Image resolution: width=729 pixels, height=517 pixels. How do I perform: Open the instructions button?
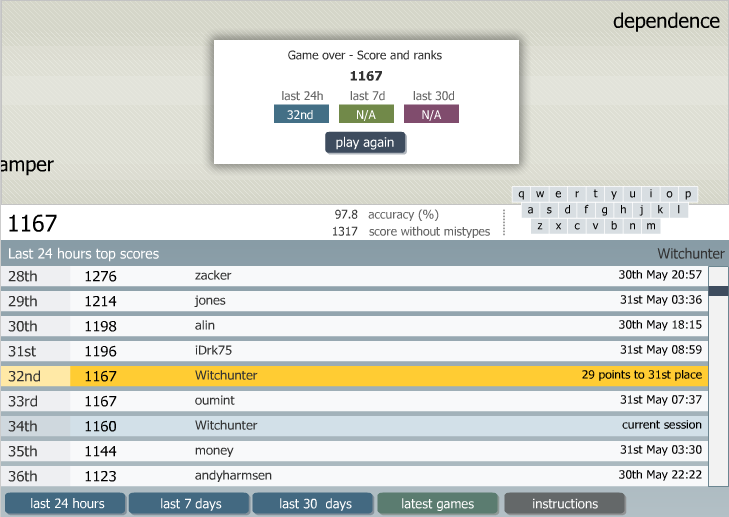[565, 504]
